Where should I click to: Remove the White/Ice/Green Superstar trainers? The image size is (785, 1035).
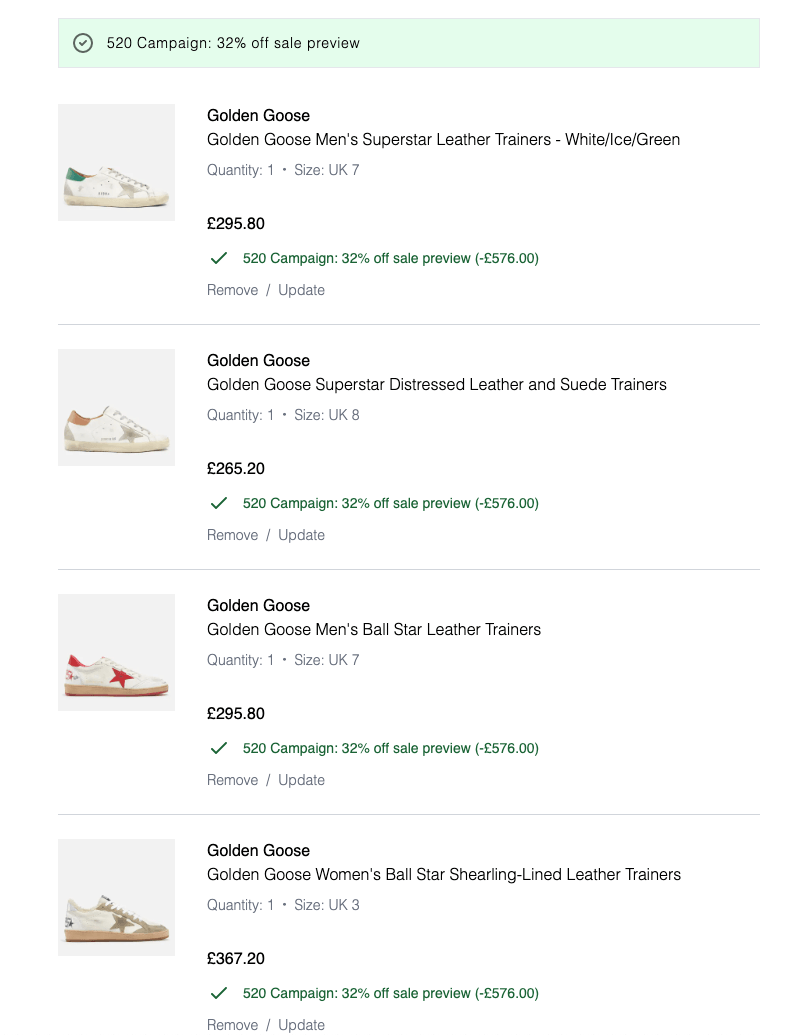[232, 290]
